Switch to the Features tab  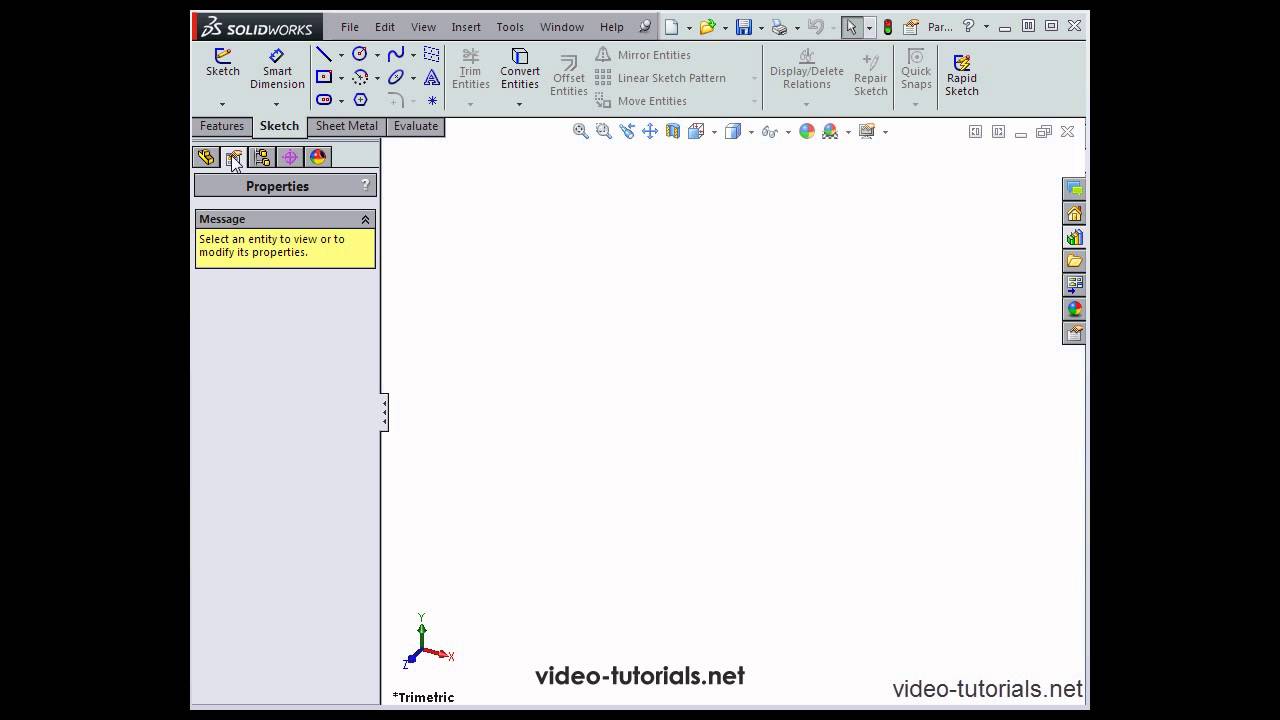(221, 126)
